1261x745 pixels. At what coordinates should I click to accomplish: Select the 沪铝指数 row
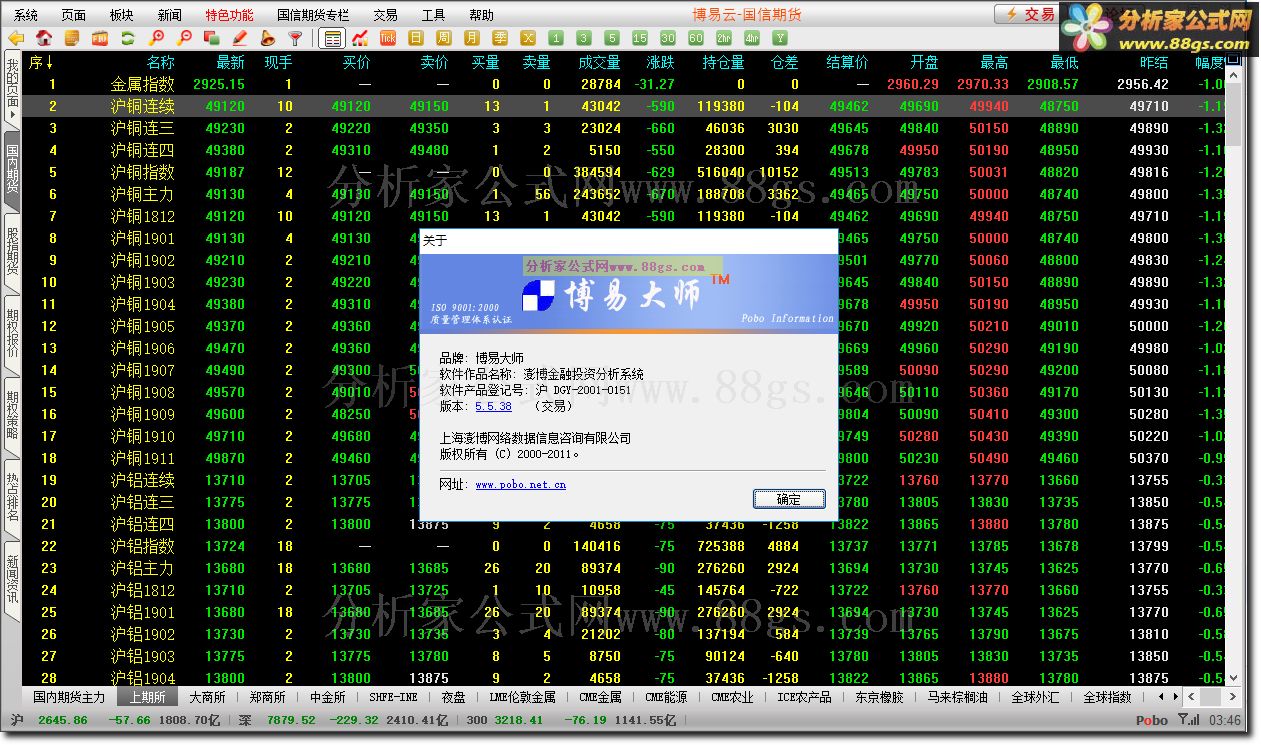(625, 546)
